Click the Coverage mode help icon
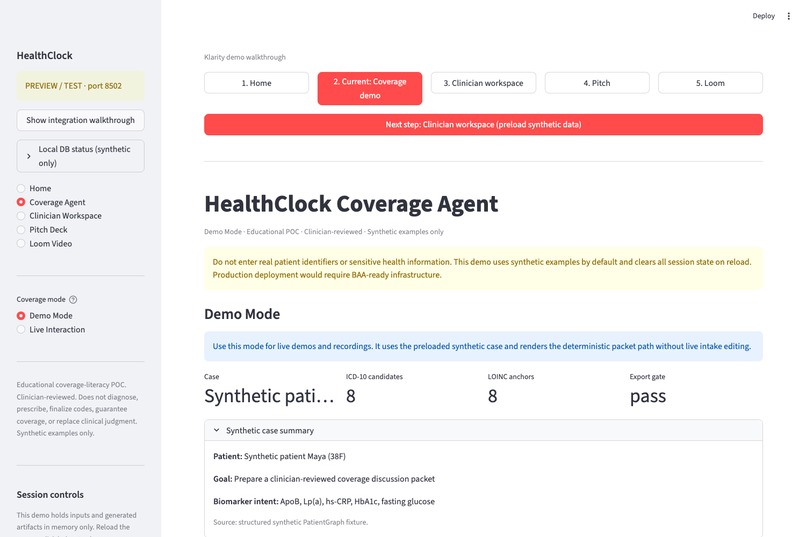 tap(73, 300)
